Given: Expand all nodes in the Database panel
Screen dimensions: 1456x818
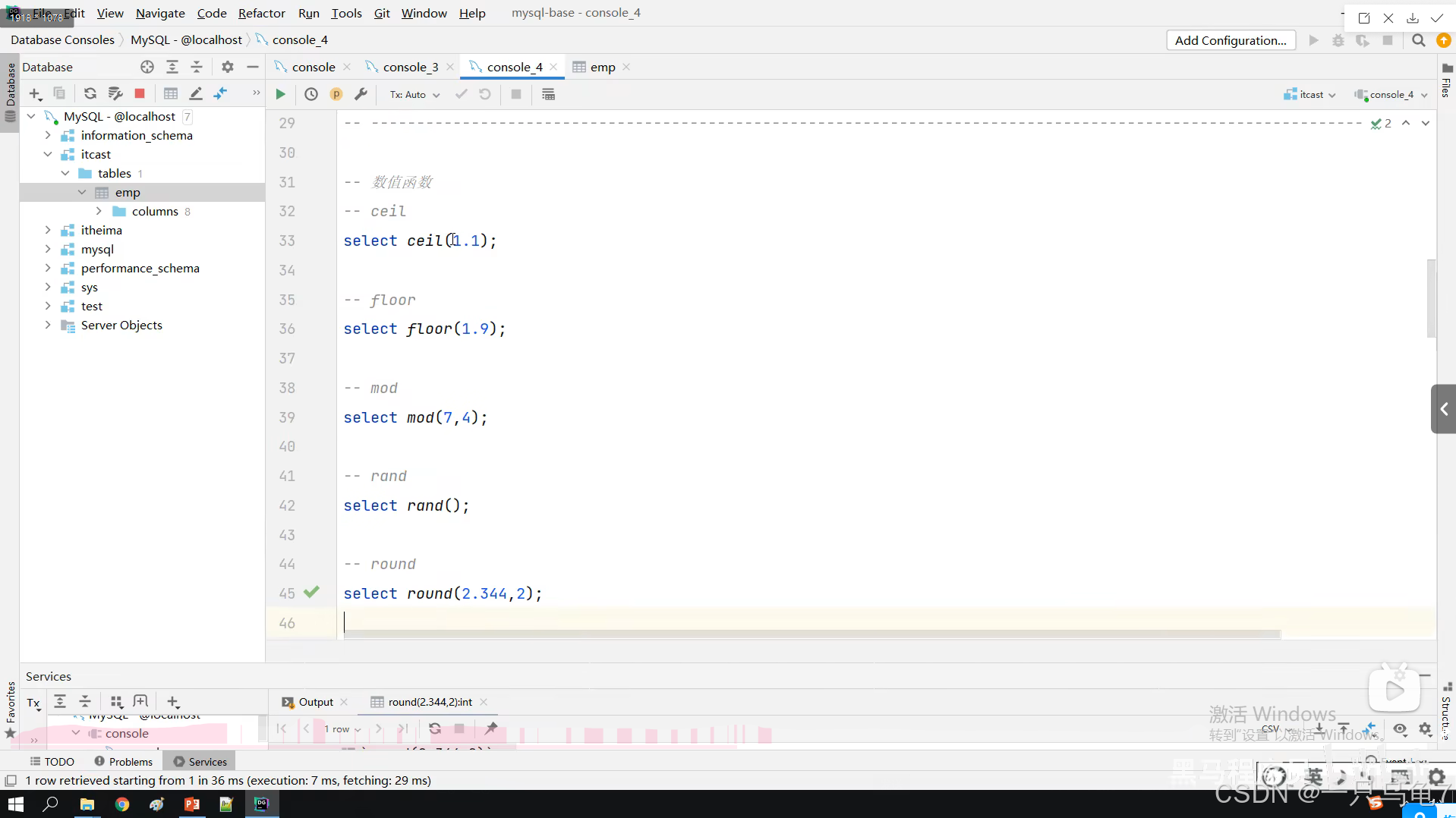Looking at the screenshot, I should 172,67.
